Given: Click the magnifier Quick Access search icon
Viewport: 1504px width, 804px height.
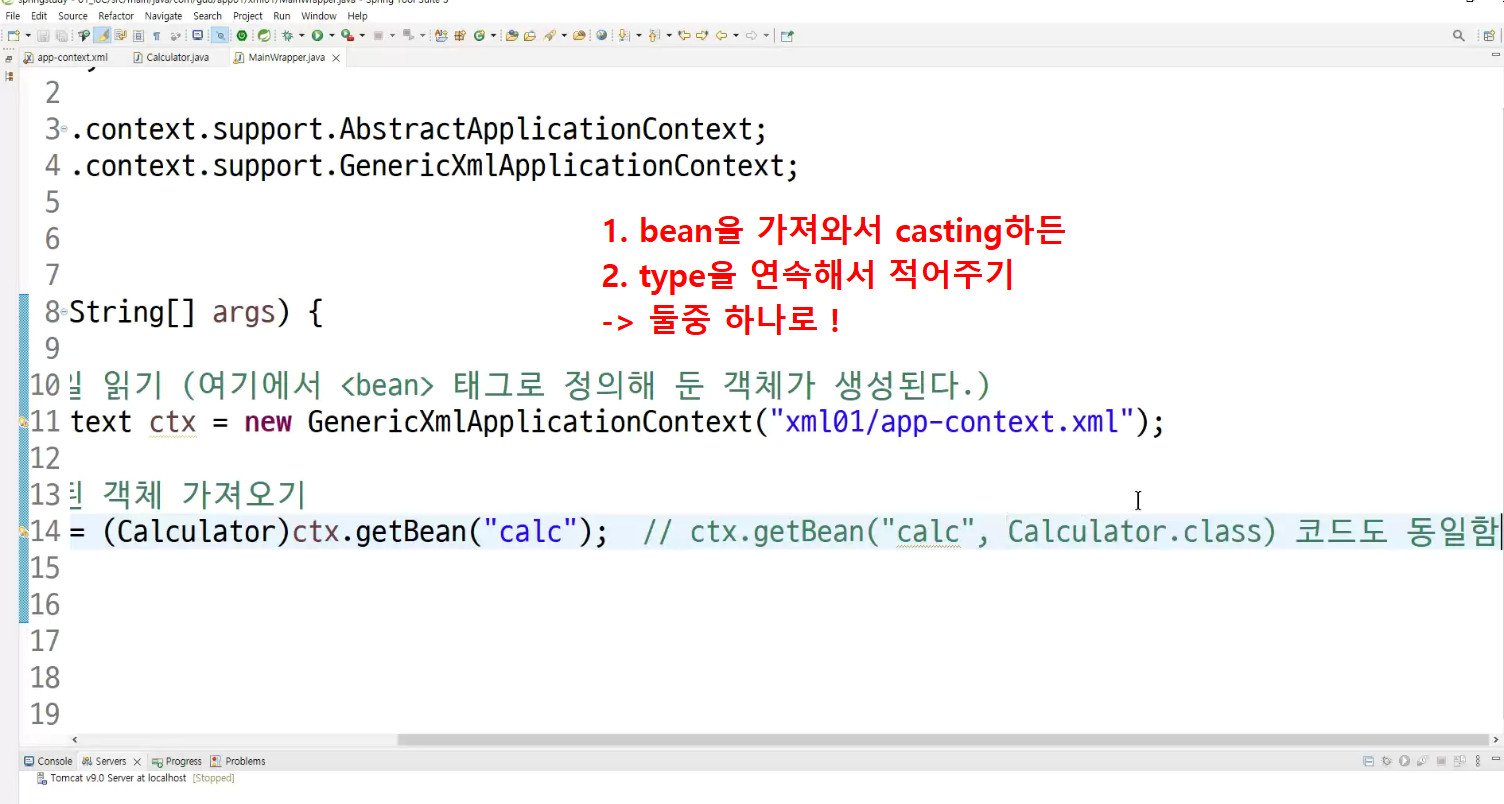Looking at the screenshot, I should point(1459,35).
